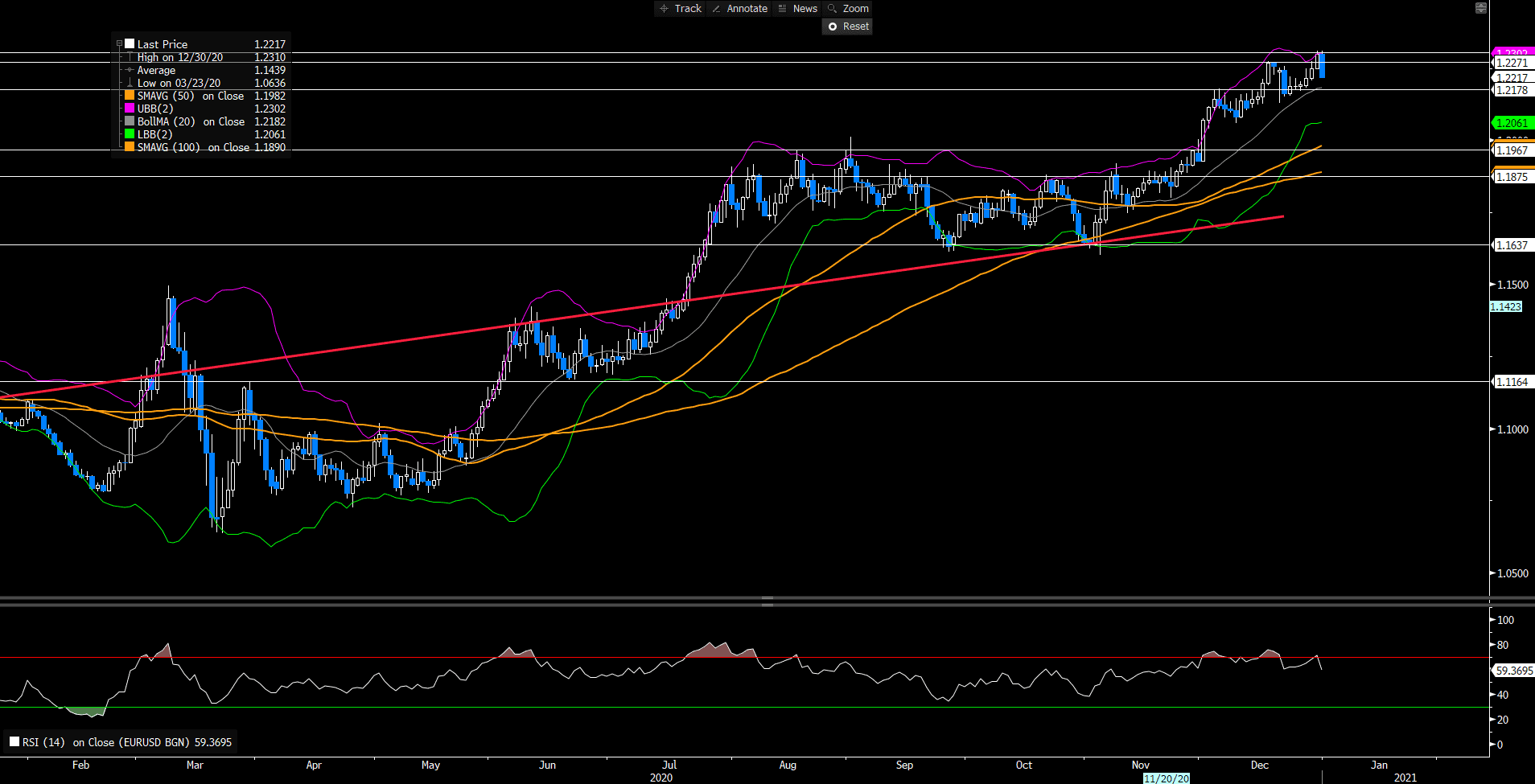
Task: Click the Reset circle icon
Action: click(x=833, y=27)
